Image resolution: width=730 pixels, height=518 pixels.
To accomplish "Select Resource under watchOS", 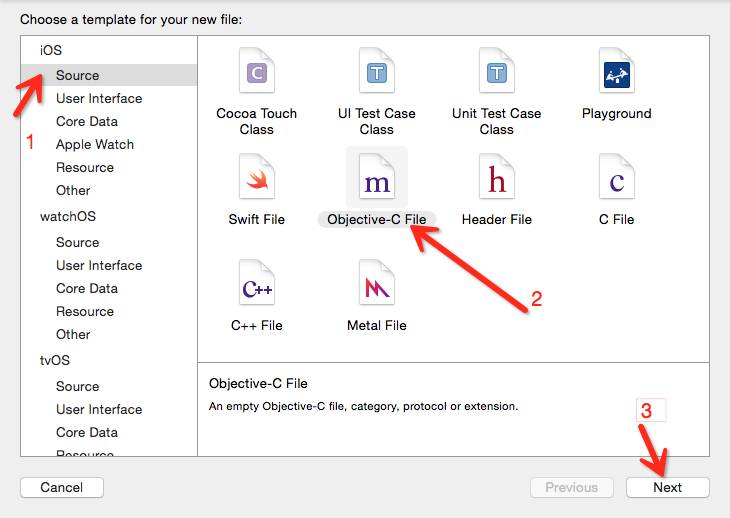I will (x=85, y=311).
